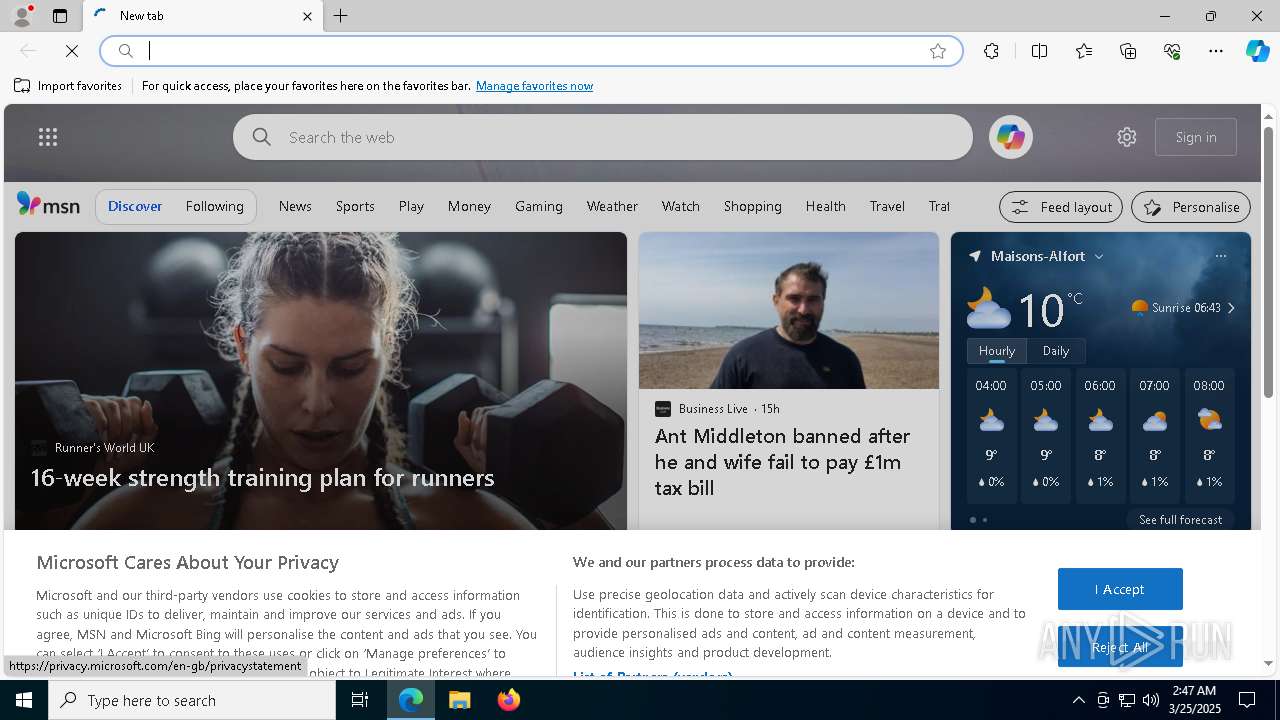The width and height of the screenshot is (1280, 720).
Task: Open the 16-week strength training article
Action: [x=262, y=478]
